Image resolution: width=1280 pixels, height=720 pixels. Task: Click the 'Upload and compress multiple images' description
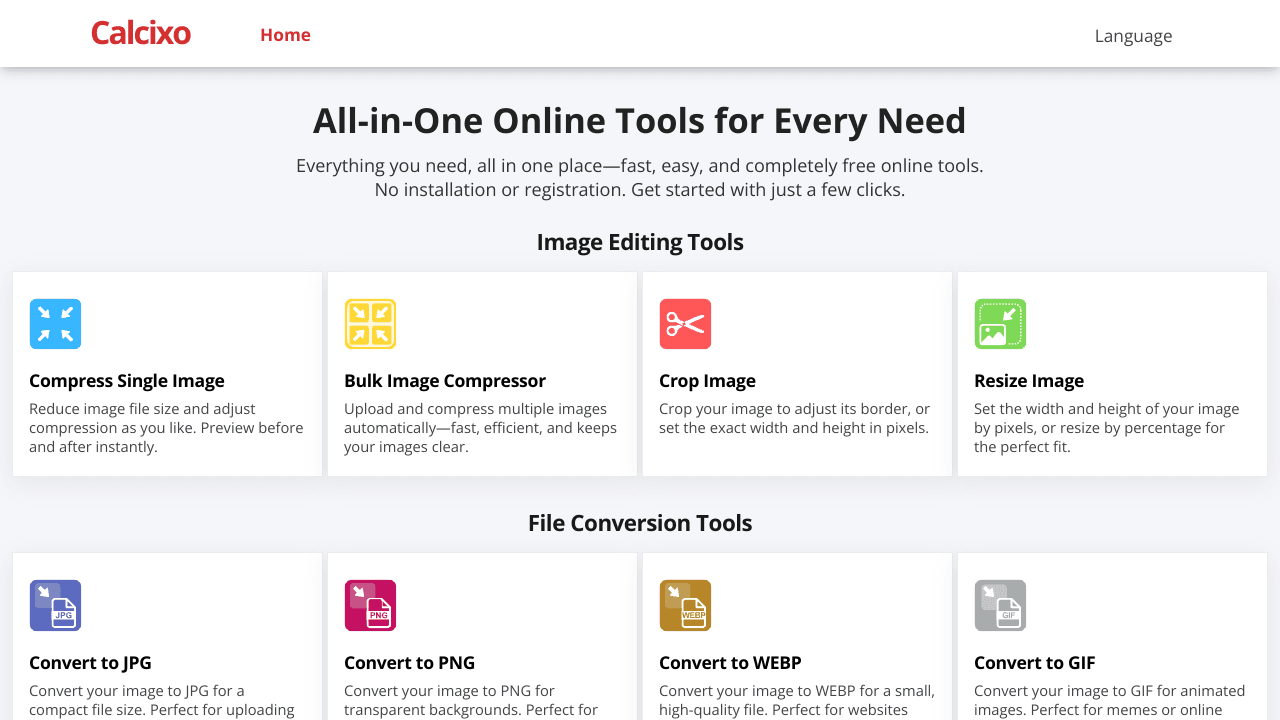(481, 428)
